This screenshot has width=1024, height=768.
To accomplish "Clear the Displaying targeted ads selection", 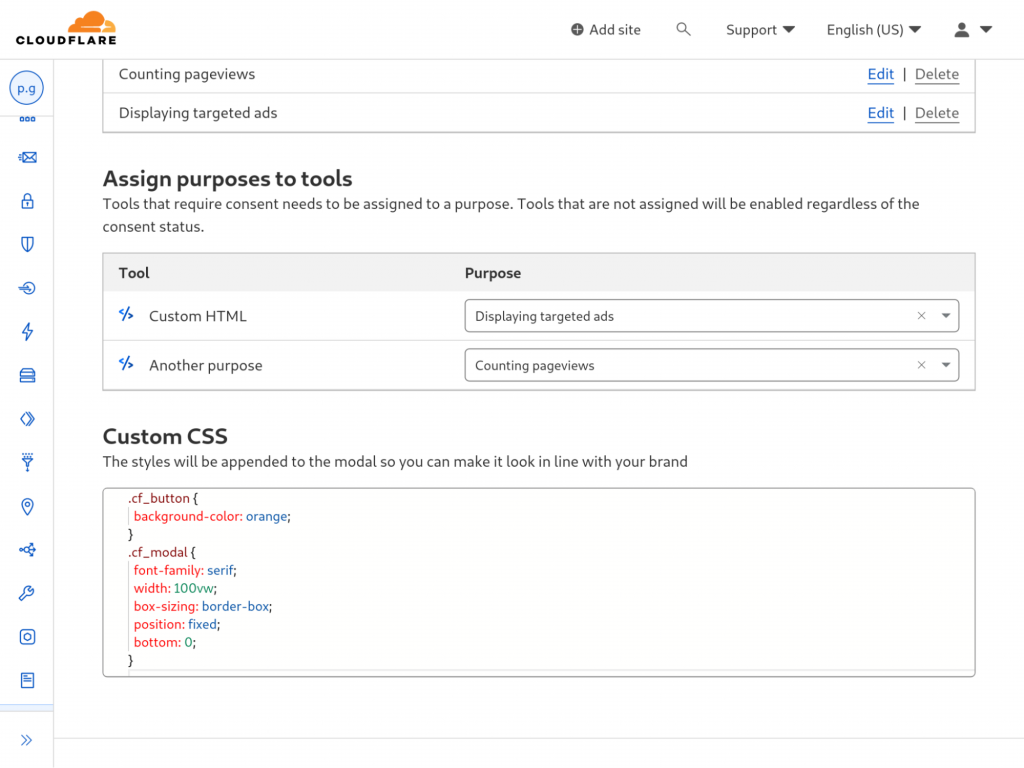I will (x=922, y=316).
